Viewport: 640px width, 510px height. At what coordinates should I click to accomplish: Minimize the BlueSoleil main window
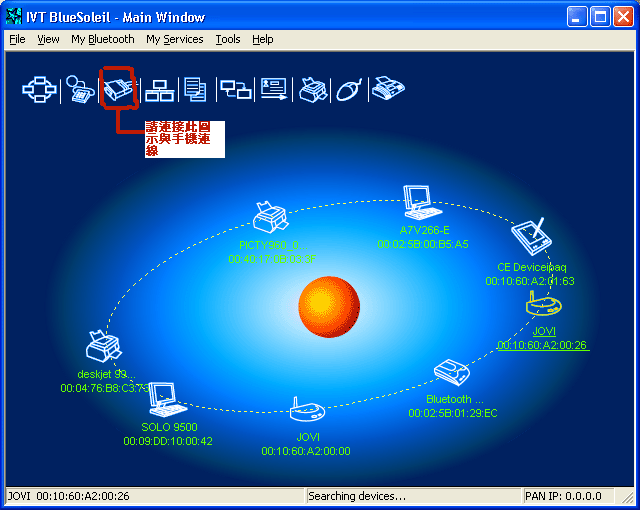[577, 17]
